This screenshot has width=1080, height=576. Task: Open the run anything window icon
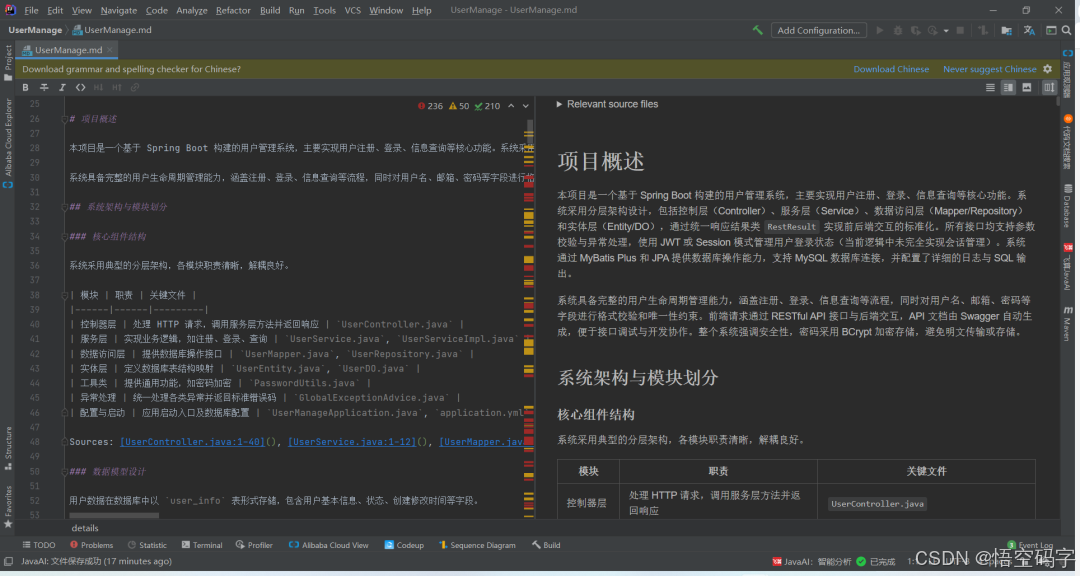tap(1051, 30)
